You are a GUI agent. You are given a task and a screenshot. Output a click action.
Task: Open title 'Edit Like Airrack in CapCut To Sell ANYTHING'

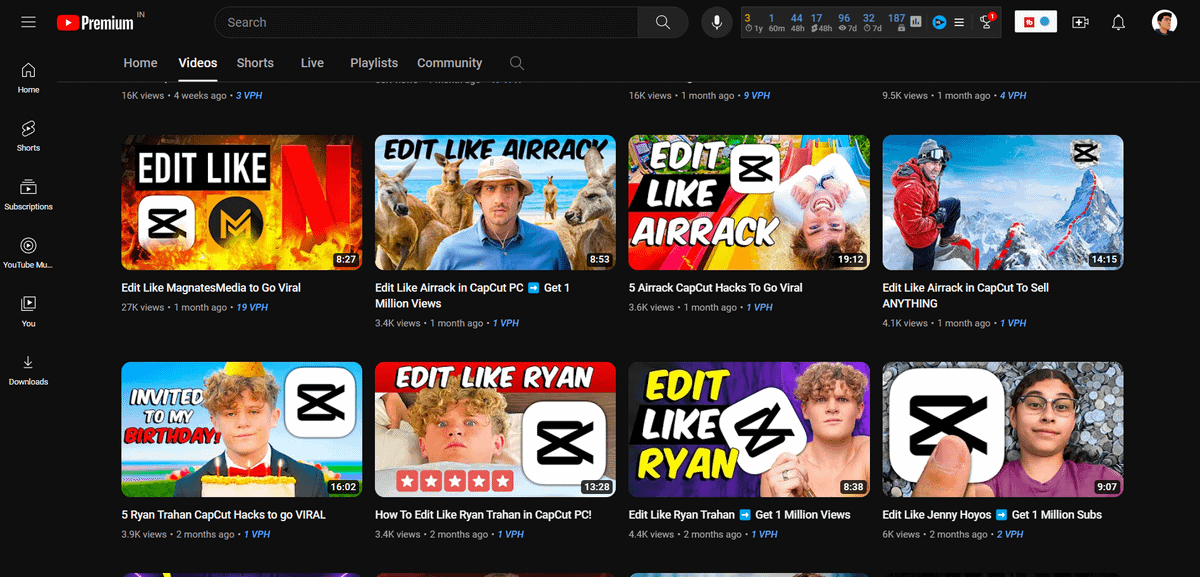click(x=965, y=295)
